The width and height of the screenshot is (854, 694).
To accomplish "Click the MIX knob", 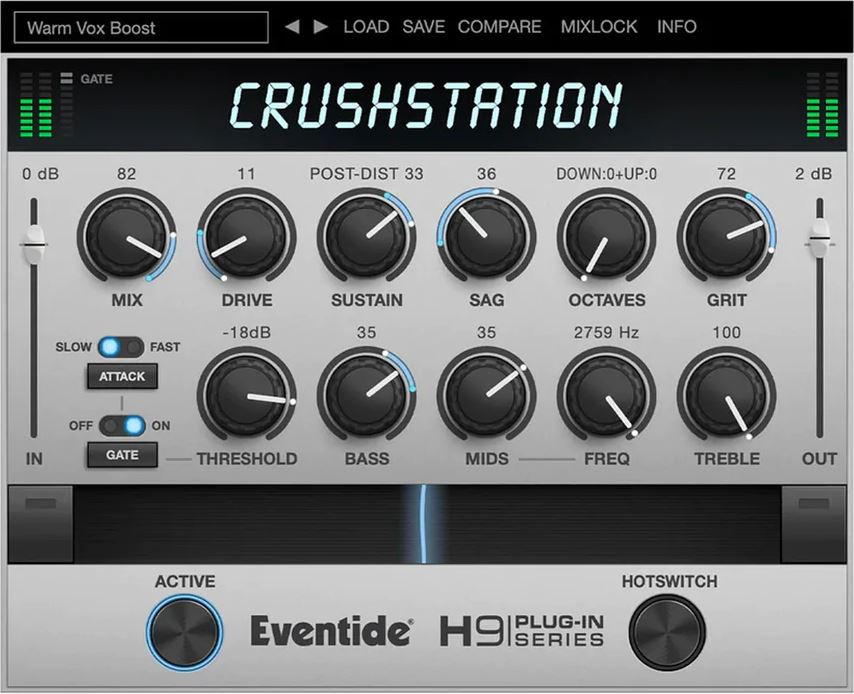I will [126, 236].
